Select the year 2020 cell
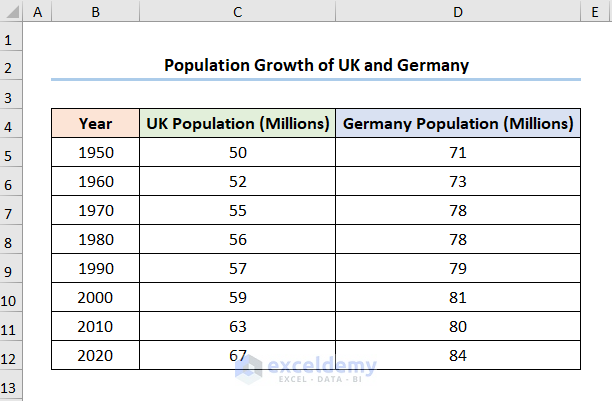Screen dimensions: 612x401 (95, 357)
